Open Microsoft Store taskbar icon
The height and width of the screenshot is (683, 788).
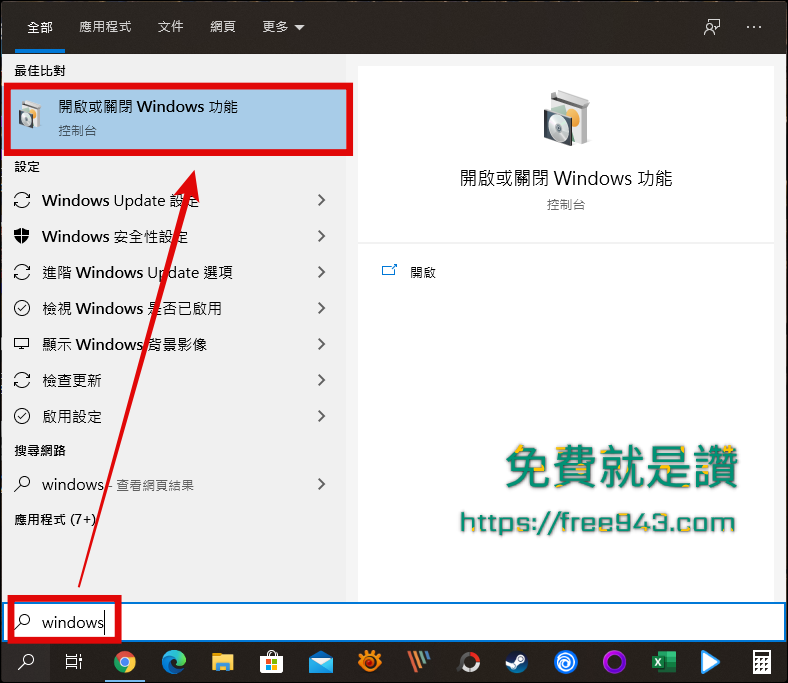[x=271, y=662]
